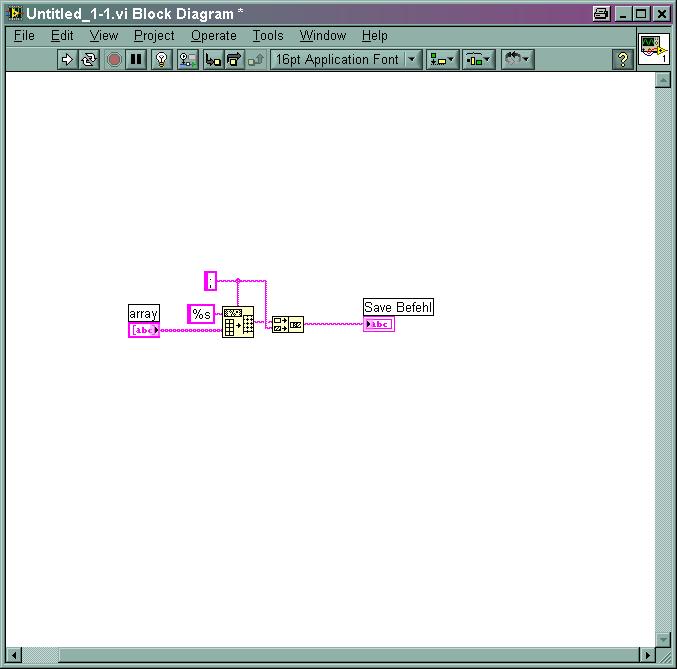Click the Step Into button

tap(213, 60)
